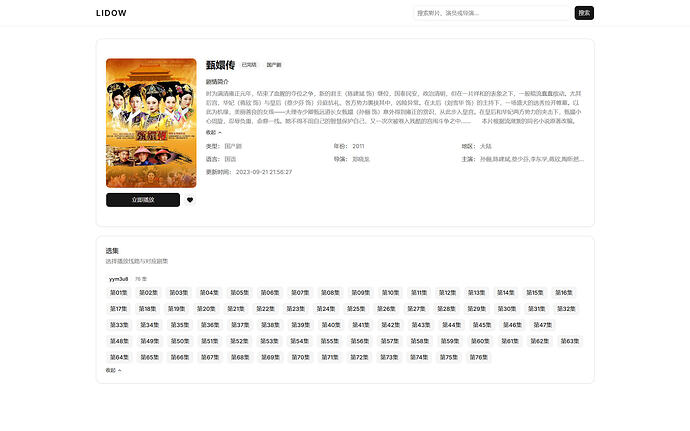This screenshot has height=431, width=690.
Task: Select episode 第05集
Action: 239,293
